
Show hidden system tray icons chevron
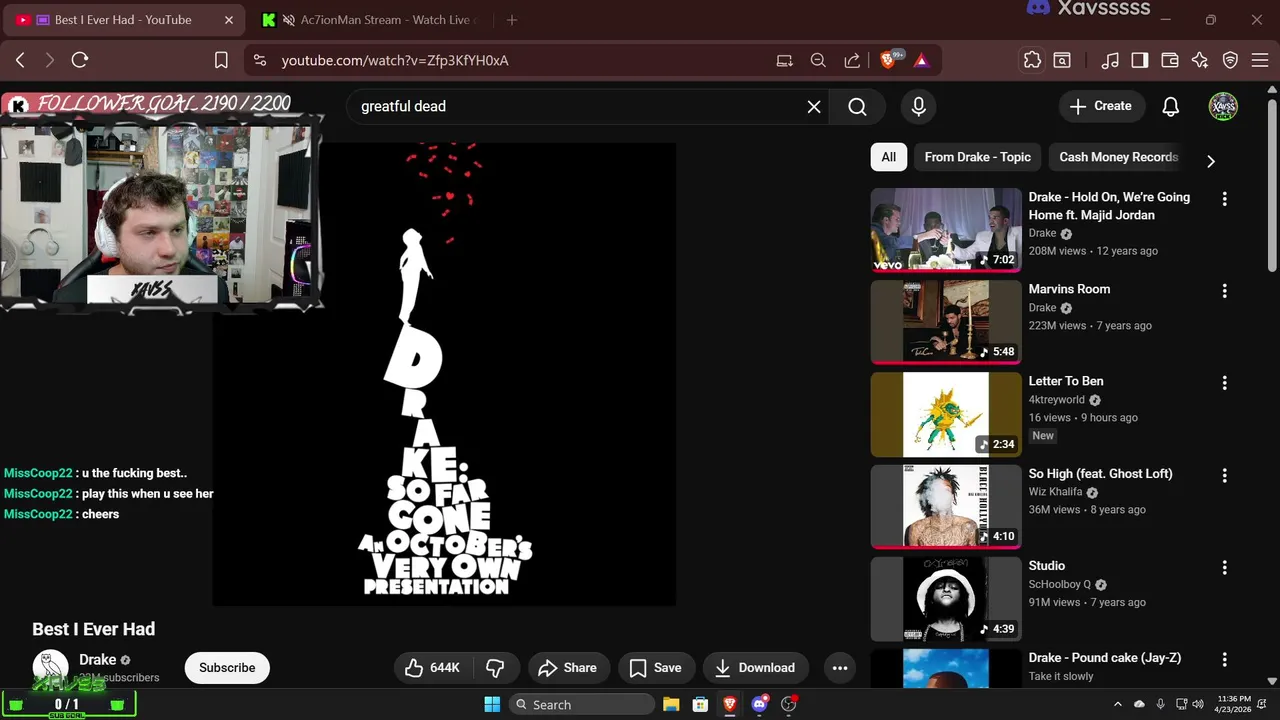coord(1118,704)
